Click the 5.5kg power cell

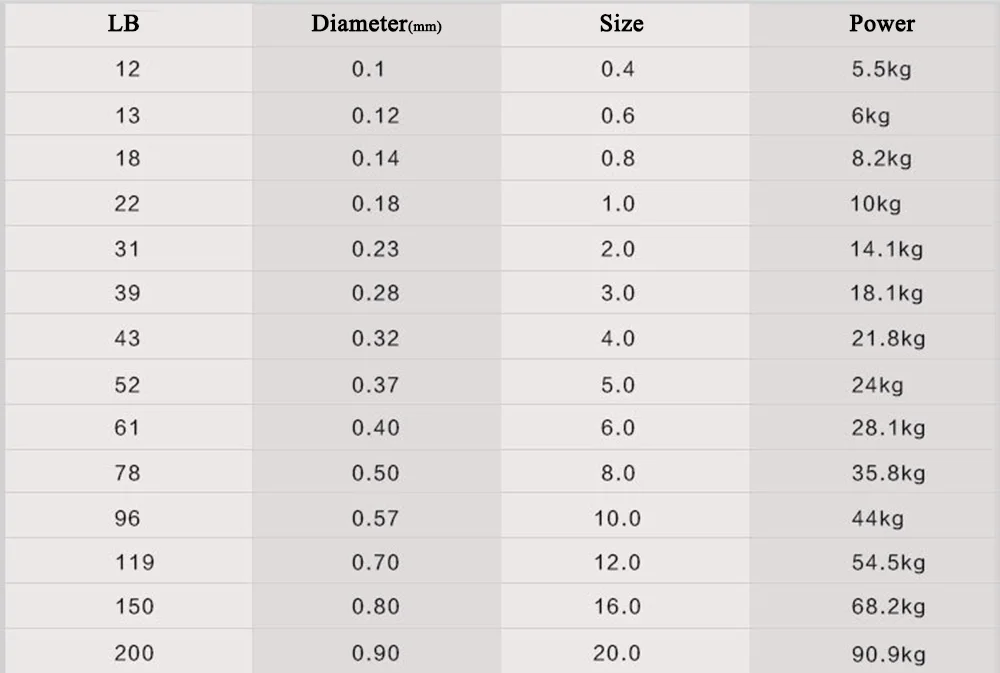point(881,70)
